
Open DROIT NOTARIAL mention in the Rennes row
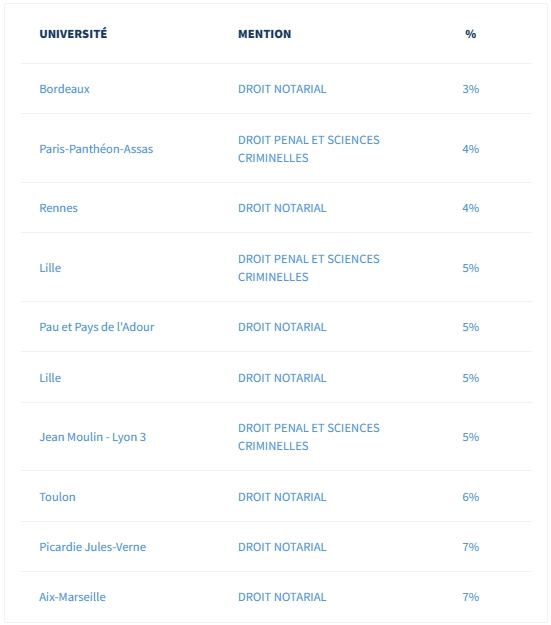click(282, 208)
